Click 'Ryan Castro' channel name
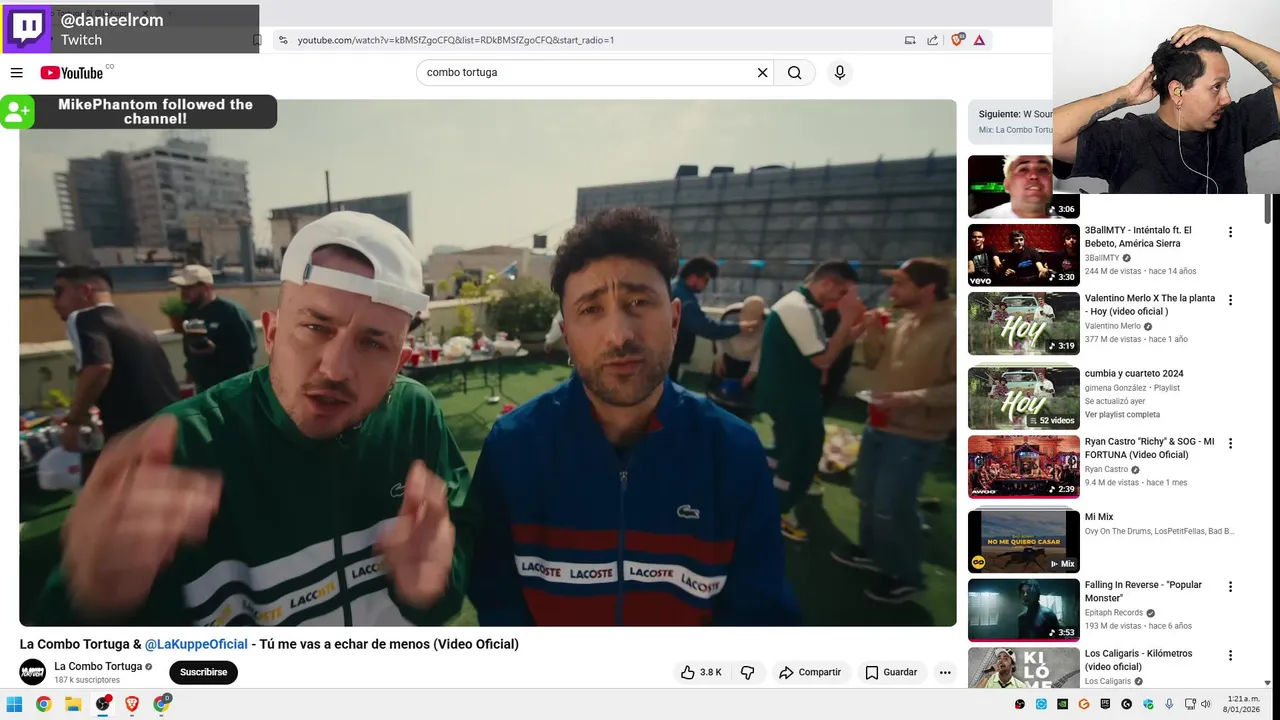The image size is (1280, 720). (1106, 469)
